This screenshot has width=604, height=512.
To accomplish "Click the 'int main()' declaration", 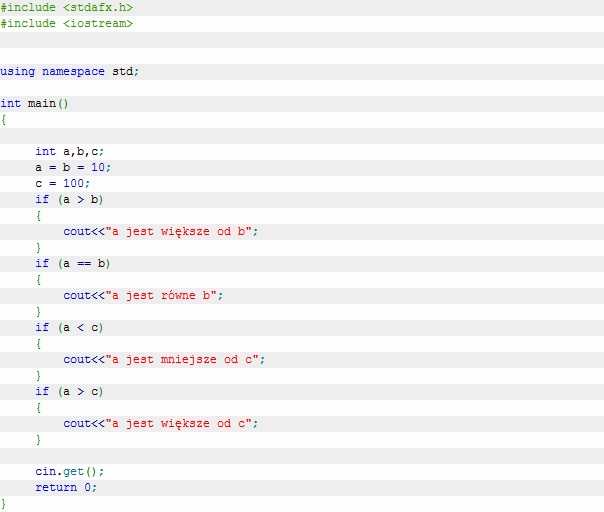I will pyautogui.click(x=34, y=104).
